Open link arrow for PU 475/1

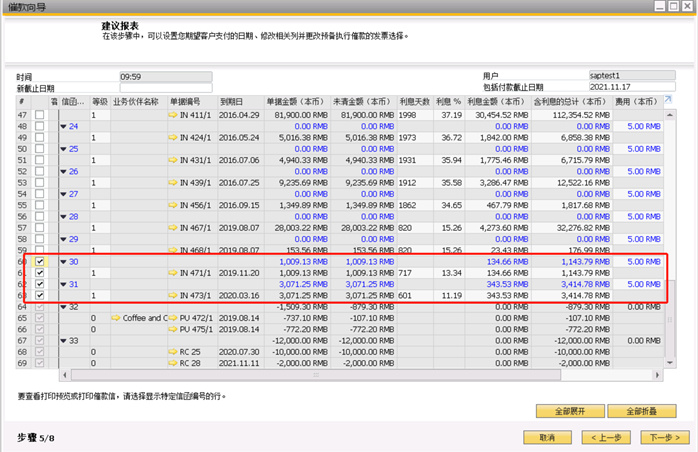173,329
